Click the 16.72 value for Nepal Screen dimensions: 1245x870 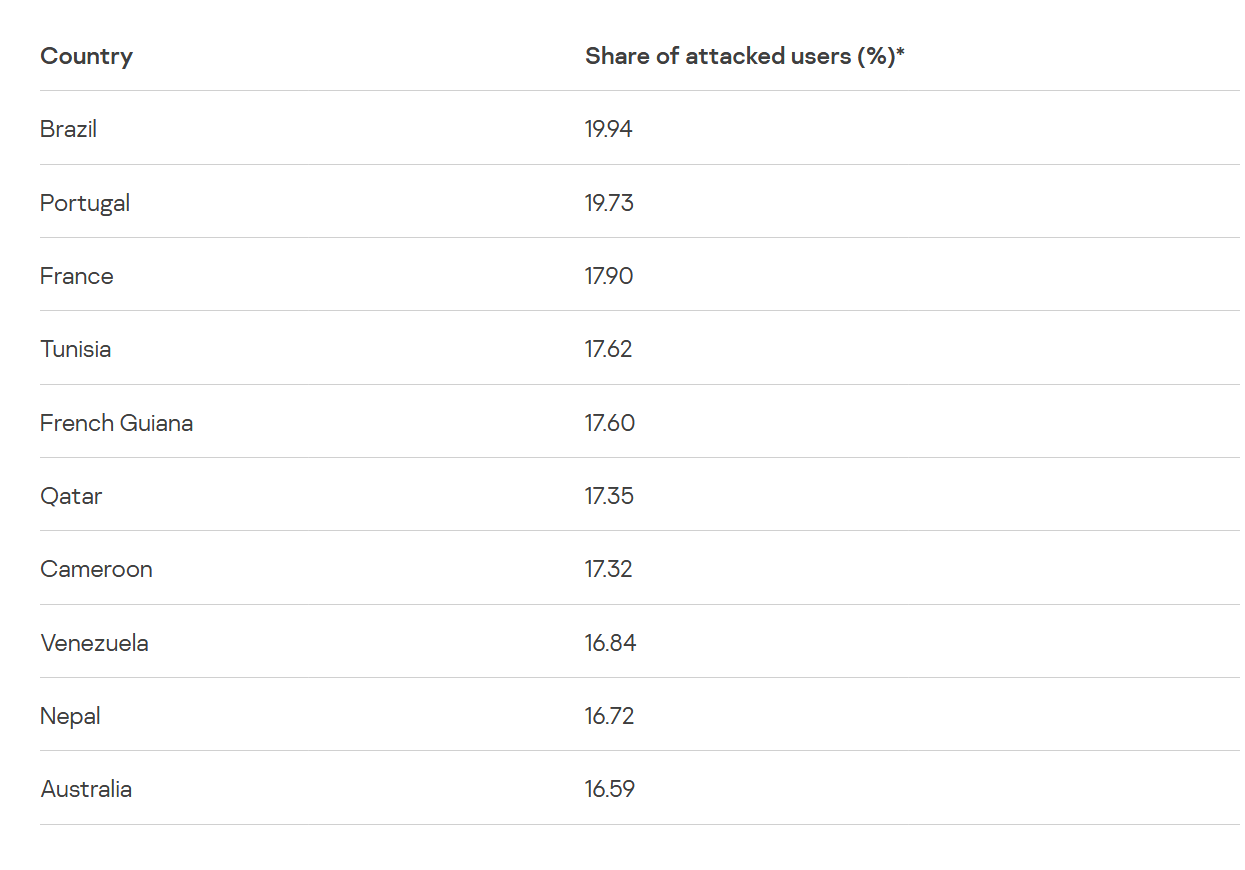coord(609,716)
